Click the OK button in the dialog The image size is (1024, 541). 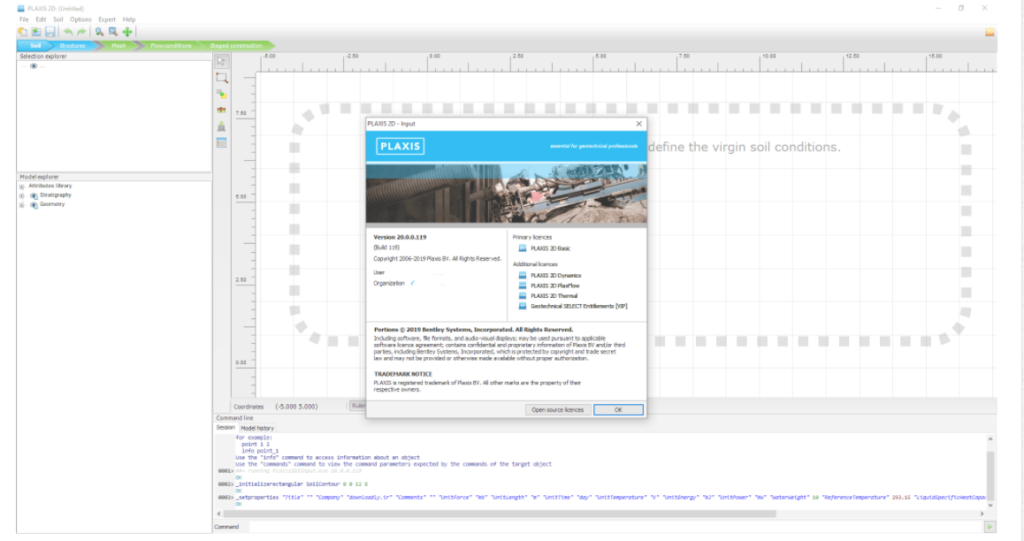[x=618, y=410]
